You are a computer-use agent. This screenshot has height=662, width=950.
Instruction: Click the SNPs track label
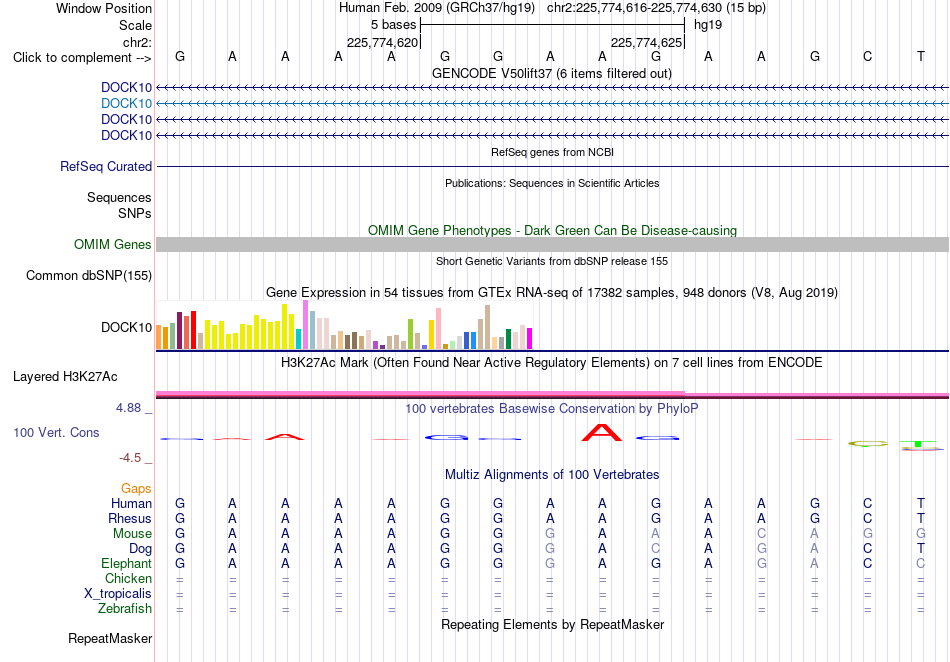click(x=135, y=214)
